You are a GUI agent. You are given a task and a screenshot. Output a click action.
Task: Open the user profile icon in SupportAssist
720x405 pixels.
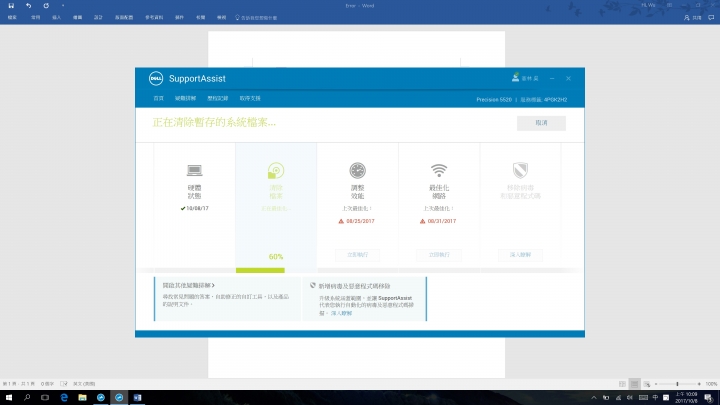[515, 78]
